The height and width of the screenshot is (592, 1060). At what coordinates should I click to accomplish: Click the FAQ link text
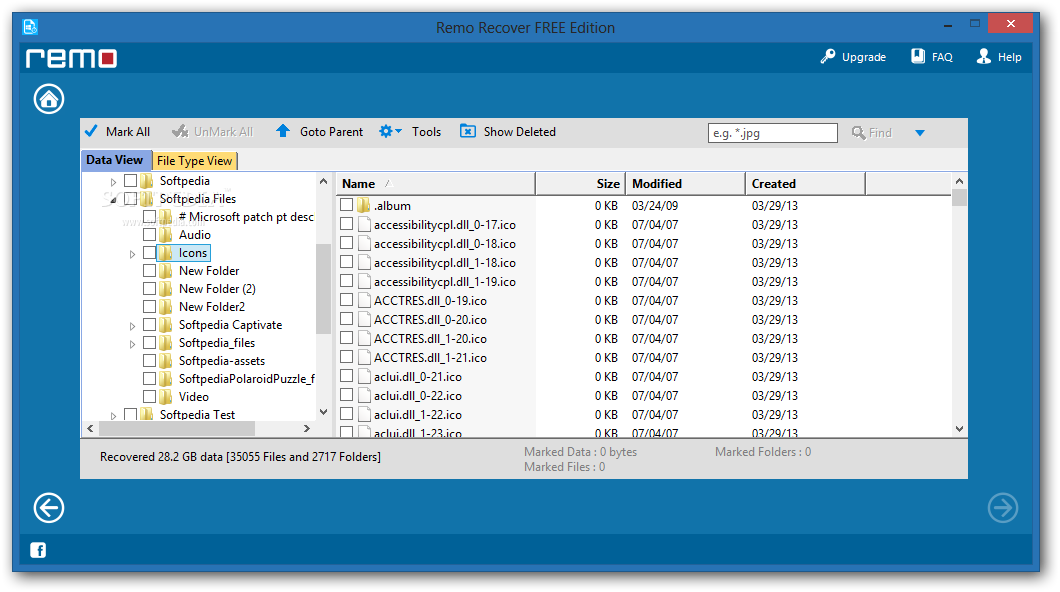pyautogui.click(x=942, y=57)
